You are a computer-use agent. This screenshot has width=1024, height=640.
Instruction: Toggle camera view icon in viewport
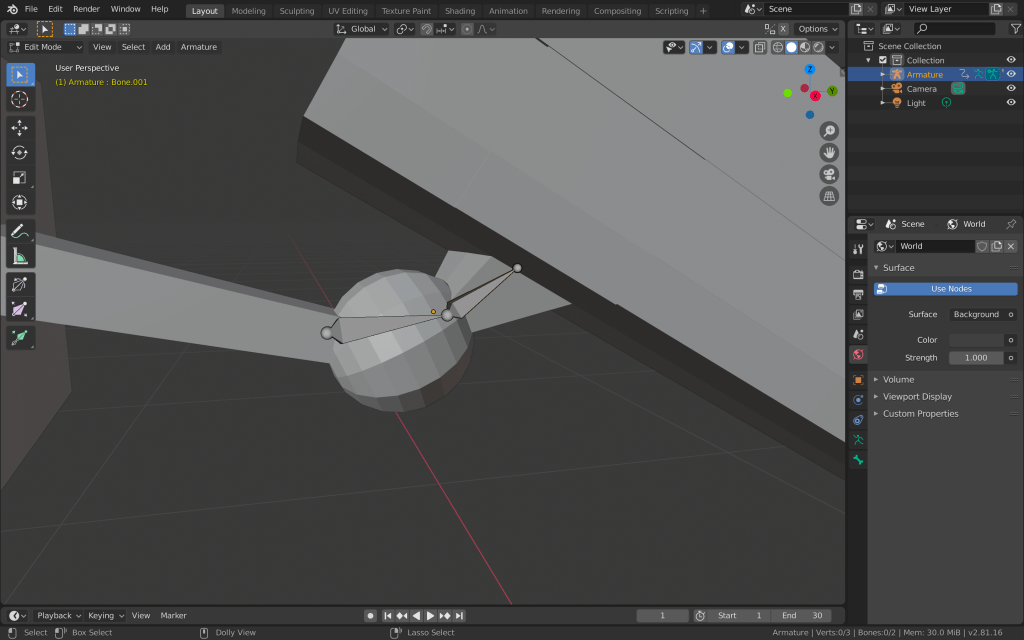pos(829,174)
